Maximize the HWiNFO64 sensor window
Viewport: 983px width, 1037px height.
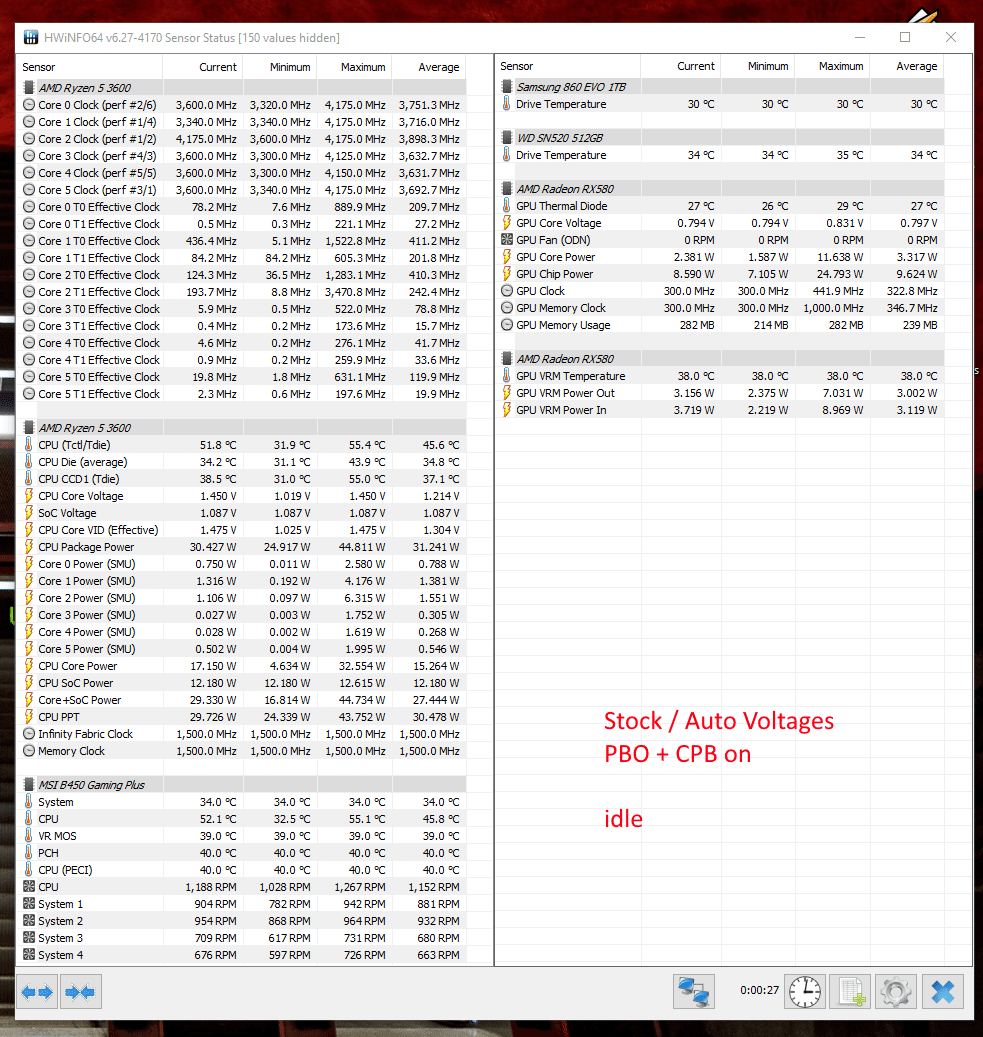coord(905,37)
